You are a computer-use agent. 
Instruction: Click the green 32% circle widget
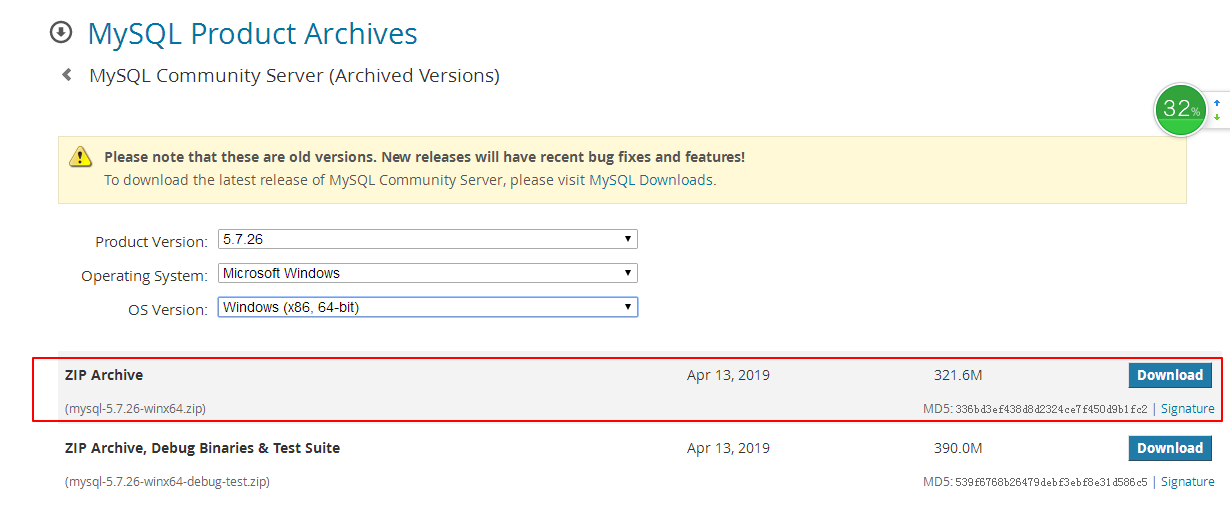tap(1181, 110)
